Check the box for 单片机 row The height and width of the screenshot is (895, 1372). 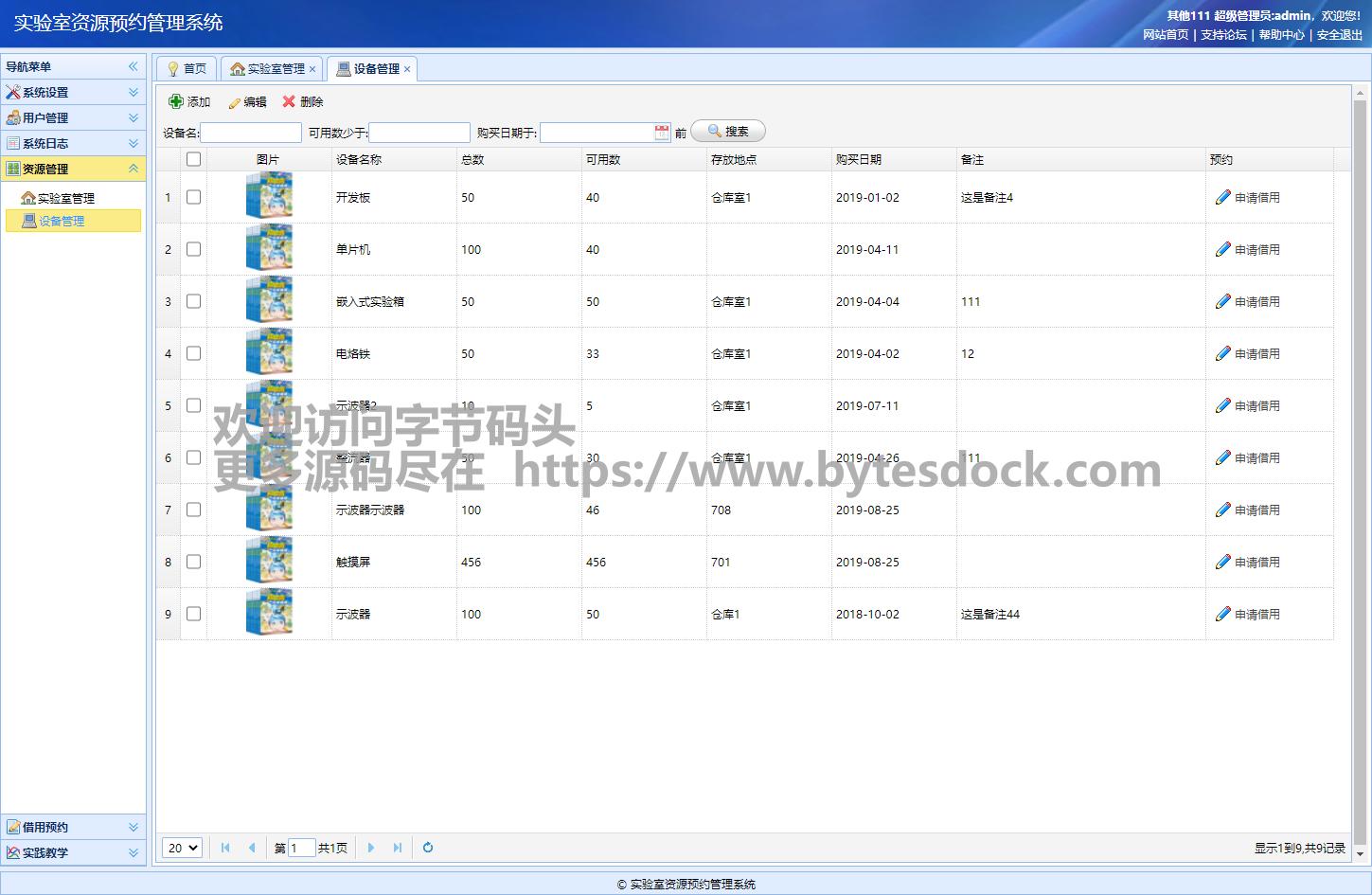click(x=194, y=250)
